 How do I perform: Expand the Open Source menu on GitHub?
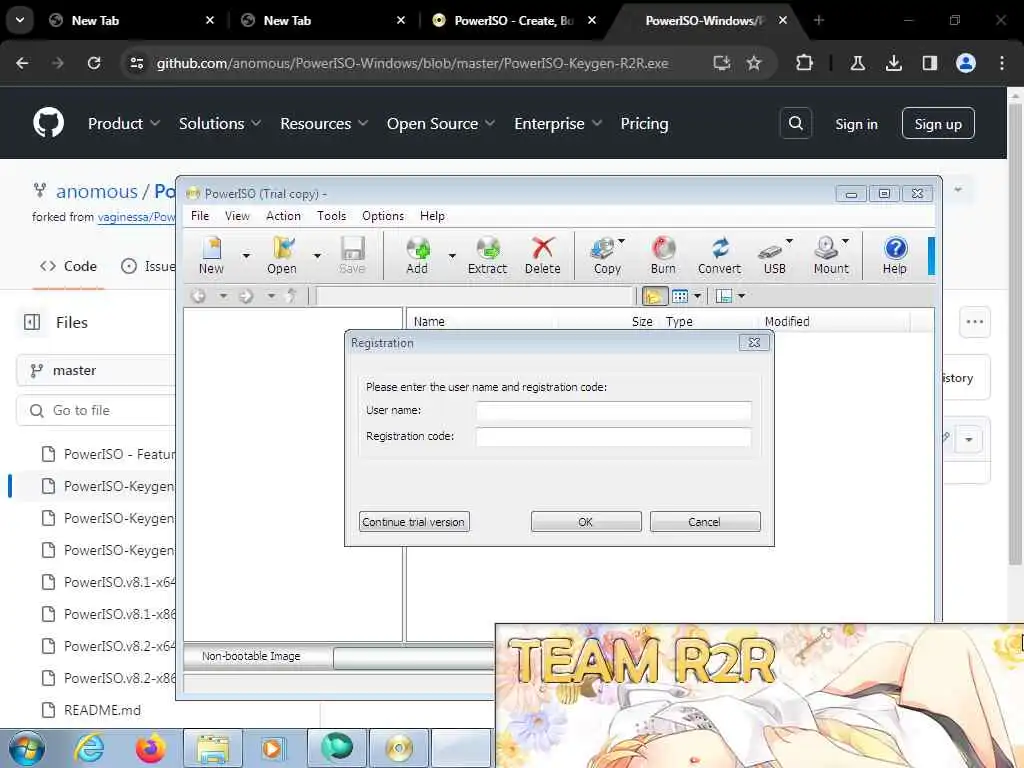click(441, 123)
